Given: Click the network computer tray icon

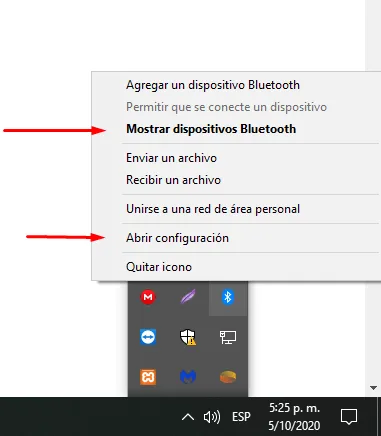Looking at the screenshot, I should (x=228, y=337).
